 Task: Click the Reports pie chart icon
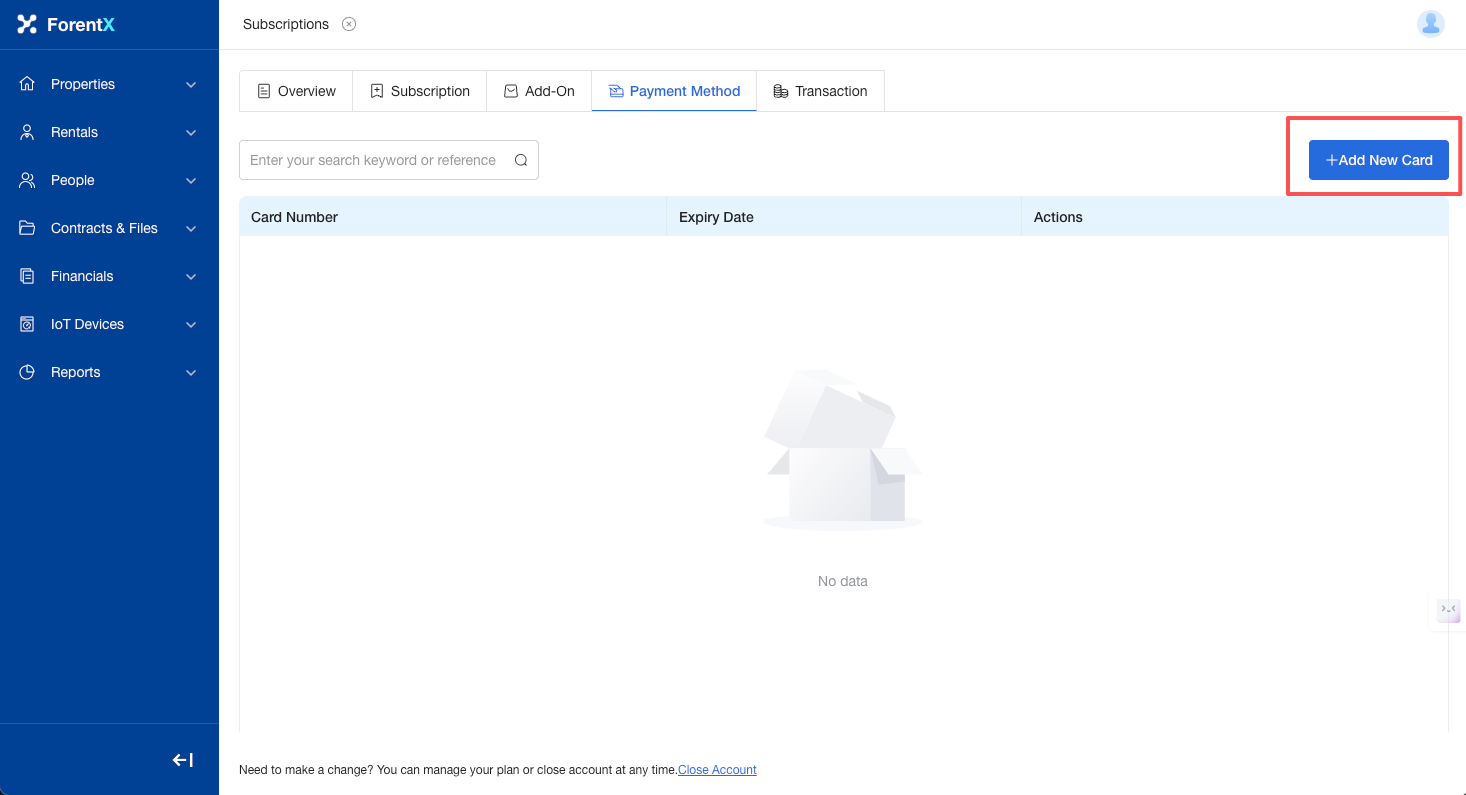pos(28,372)
